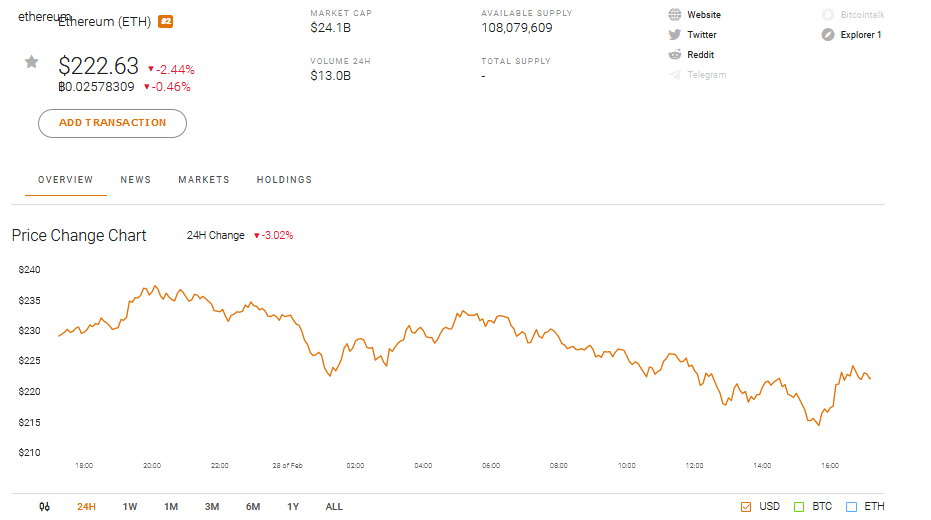Click the Reddit alien icon

(x=675, y=55)
